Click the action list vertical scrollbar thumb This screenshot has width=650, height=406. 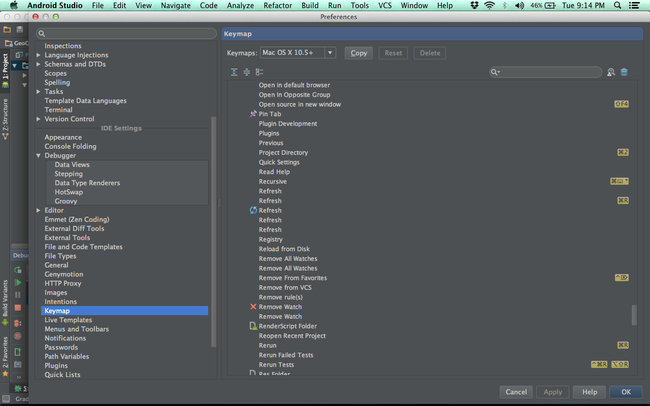634,316
